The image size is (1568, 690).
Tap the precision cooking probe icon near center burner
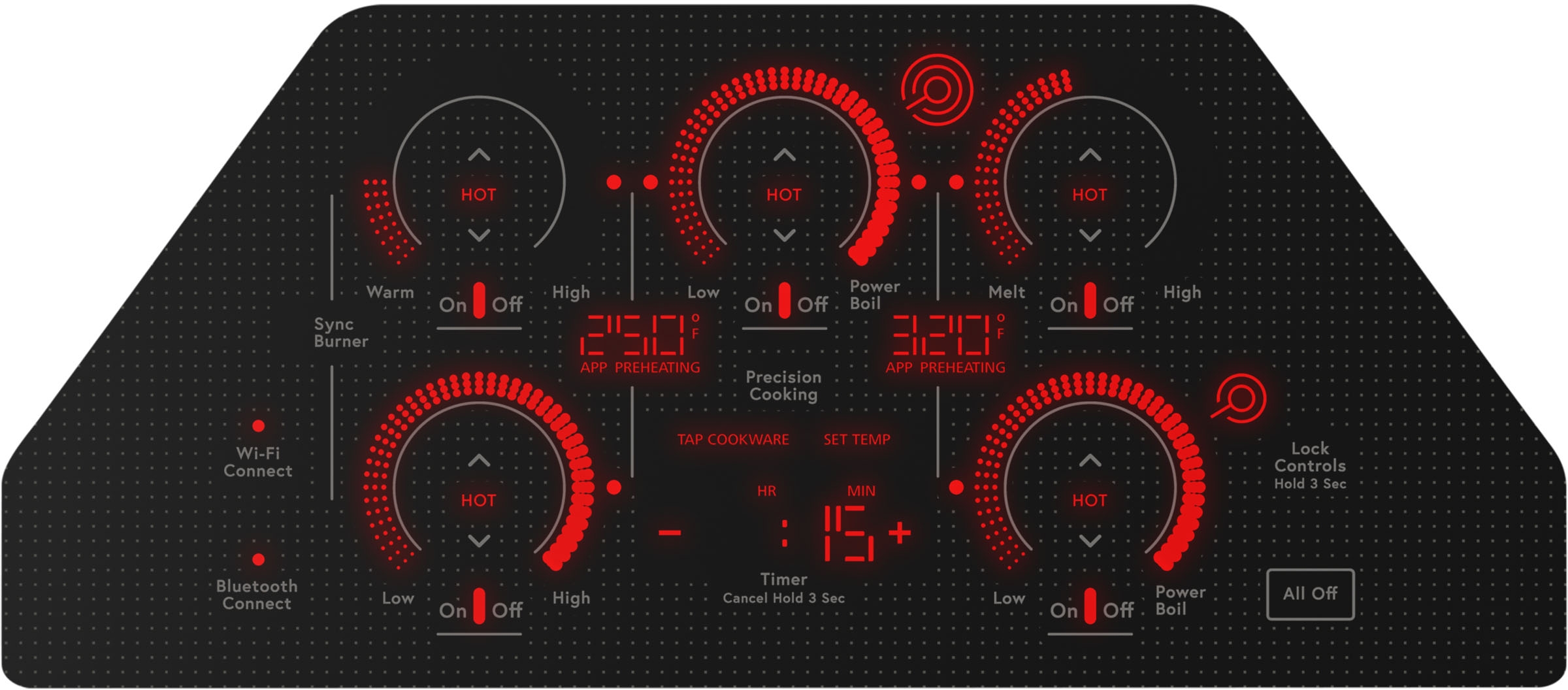tap(936, 90)
